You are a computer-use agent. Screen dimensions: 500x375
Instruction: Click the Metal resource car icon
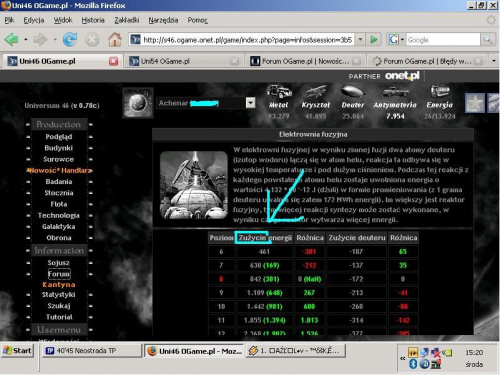pos(279,91)
